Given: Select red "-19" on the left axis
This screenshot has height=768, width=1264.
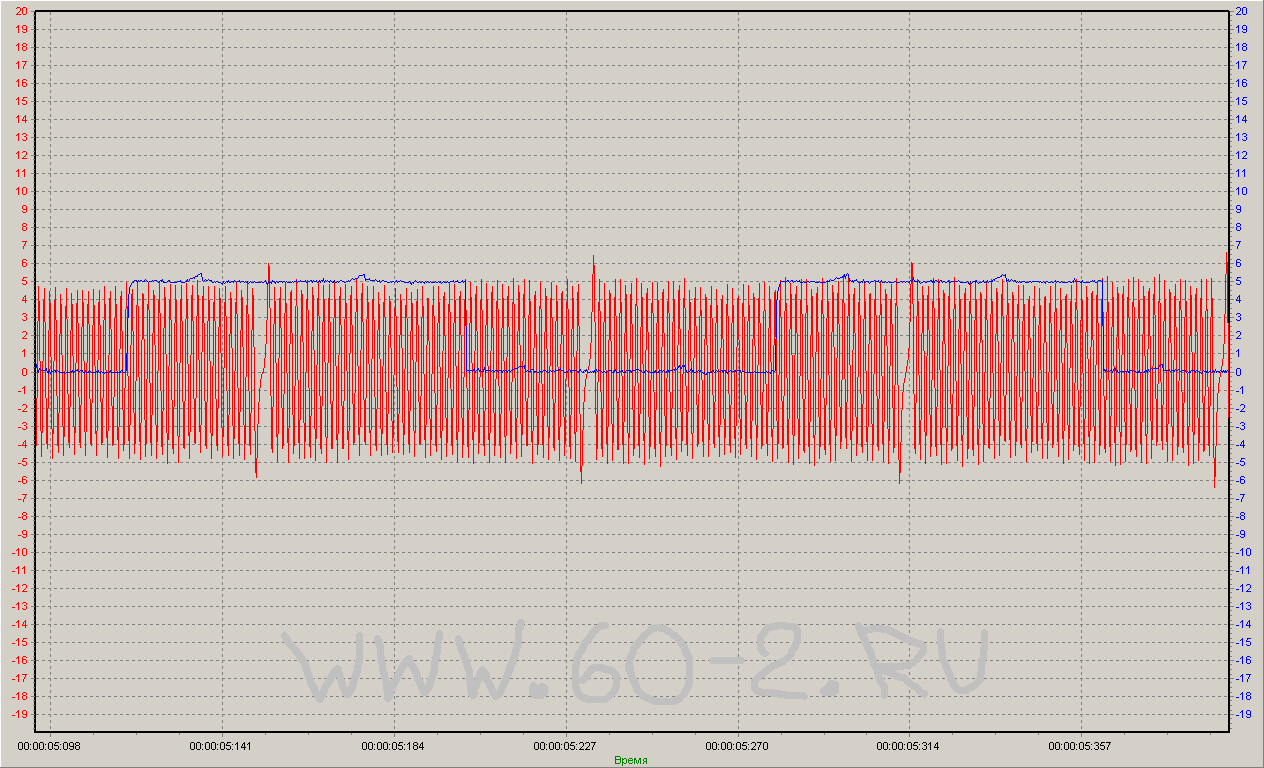Looking at the screenshot, I should click(18, 714).
